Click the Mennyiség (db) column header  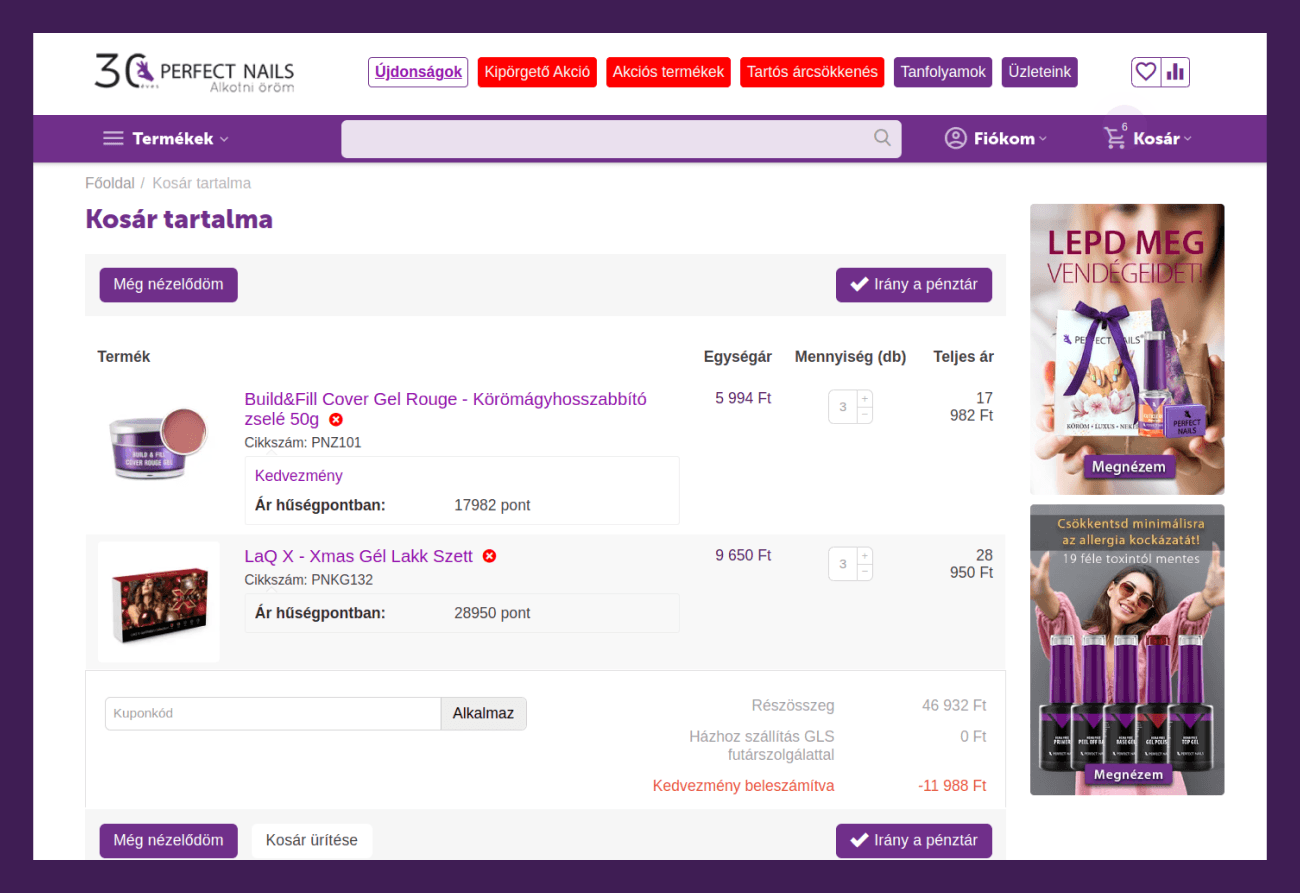850,357
